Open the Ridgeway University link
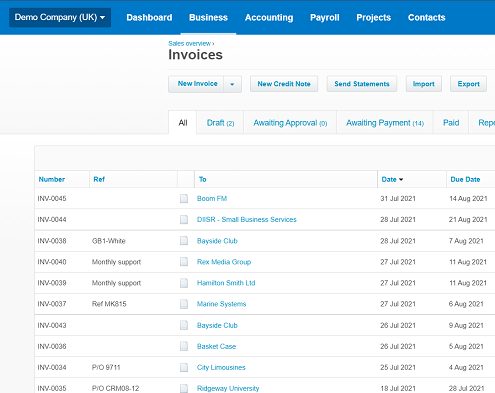 pyautogui.click(x=228, y=388)
